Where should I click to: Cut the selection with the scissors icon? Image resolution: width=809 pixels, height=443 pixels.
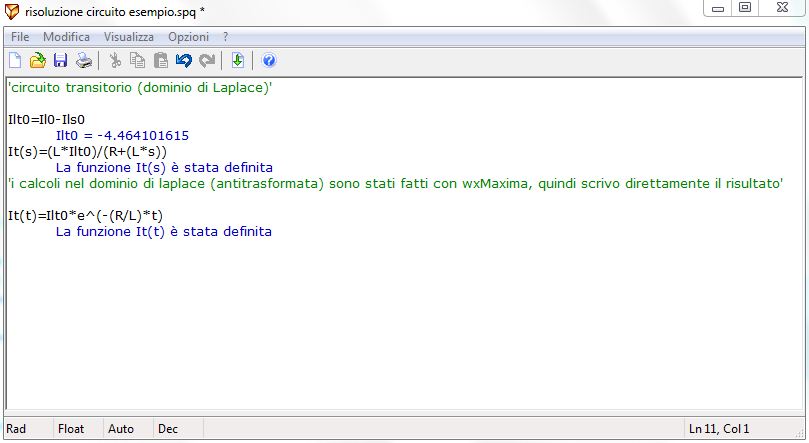(115, 60)
